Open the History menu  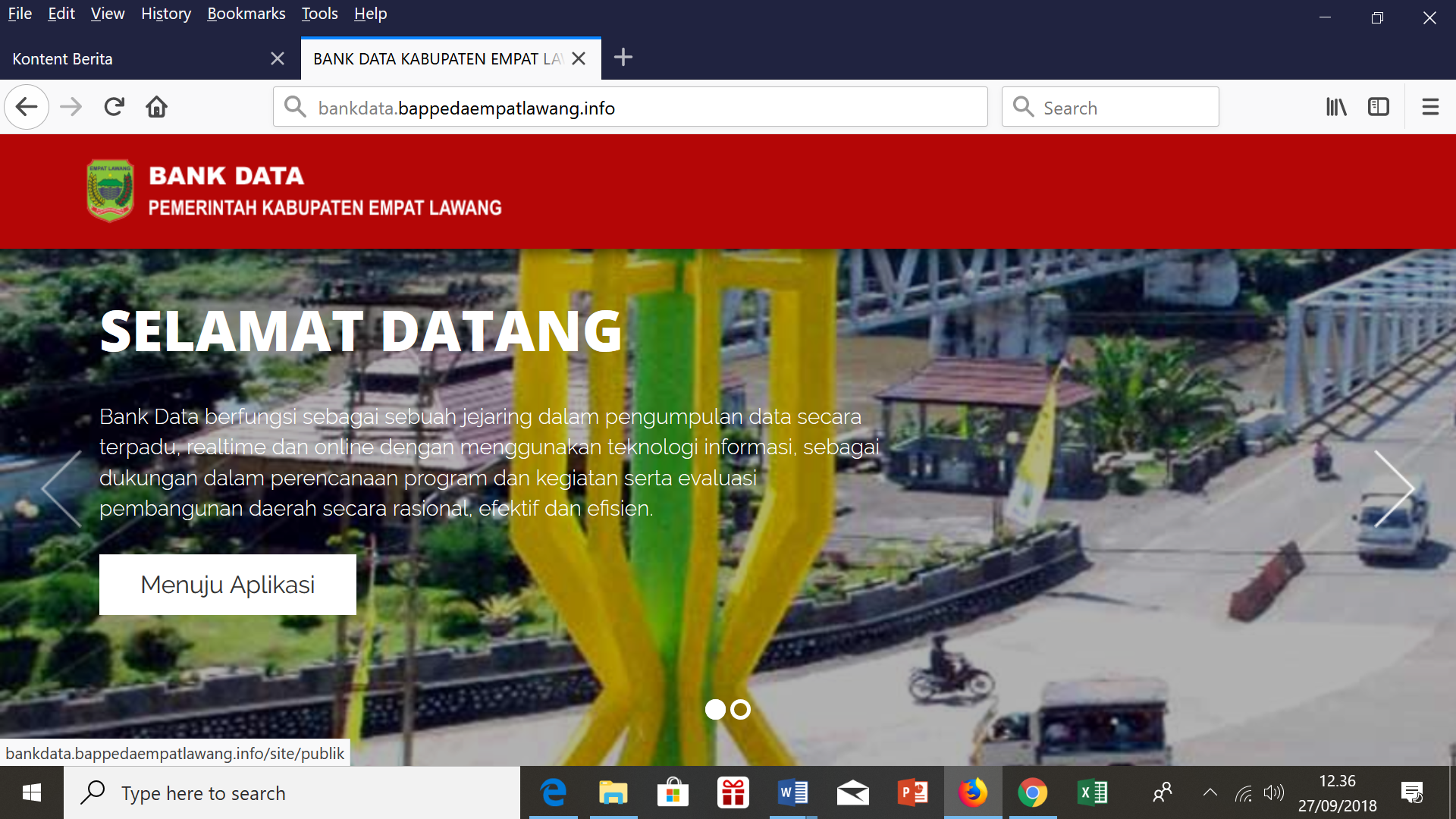pos(166,14)
